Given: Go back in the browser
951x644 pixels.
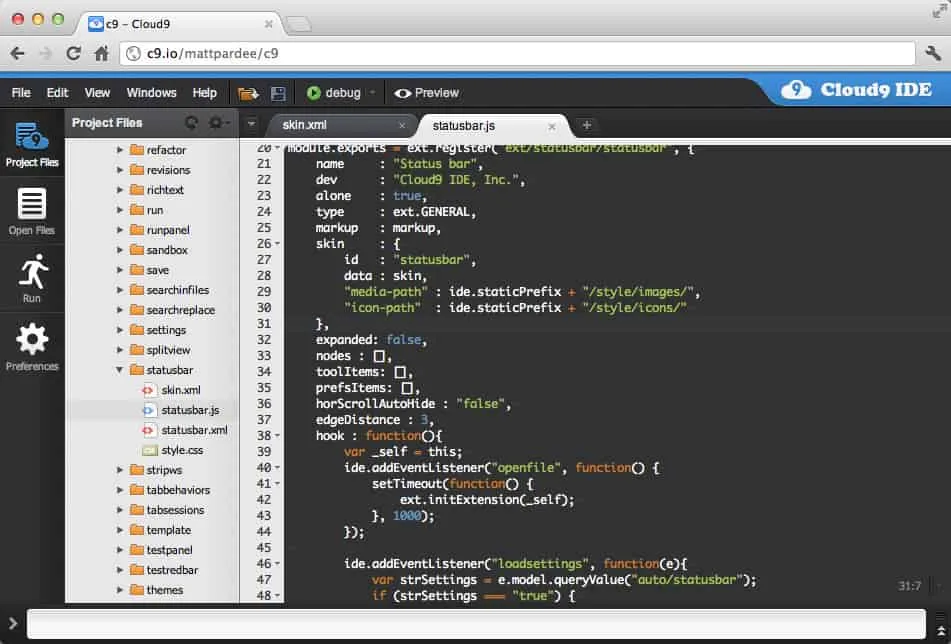Looking at the screenshot, I should point(18,54).
